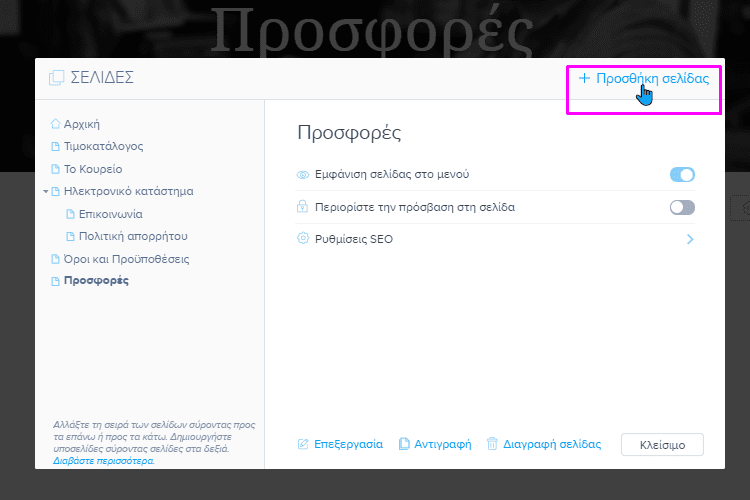Click the Επεξεργασία edit link
750x500 pixels.
(x=348, y=444)
